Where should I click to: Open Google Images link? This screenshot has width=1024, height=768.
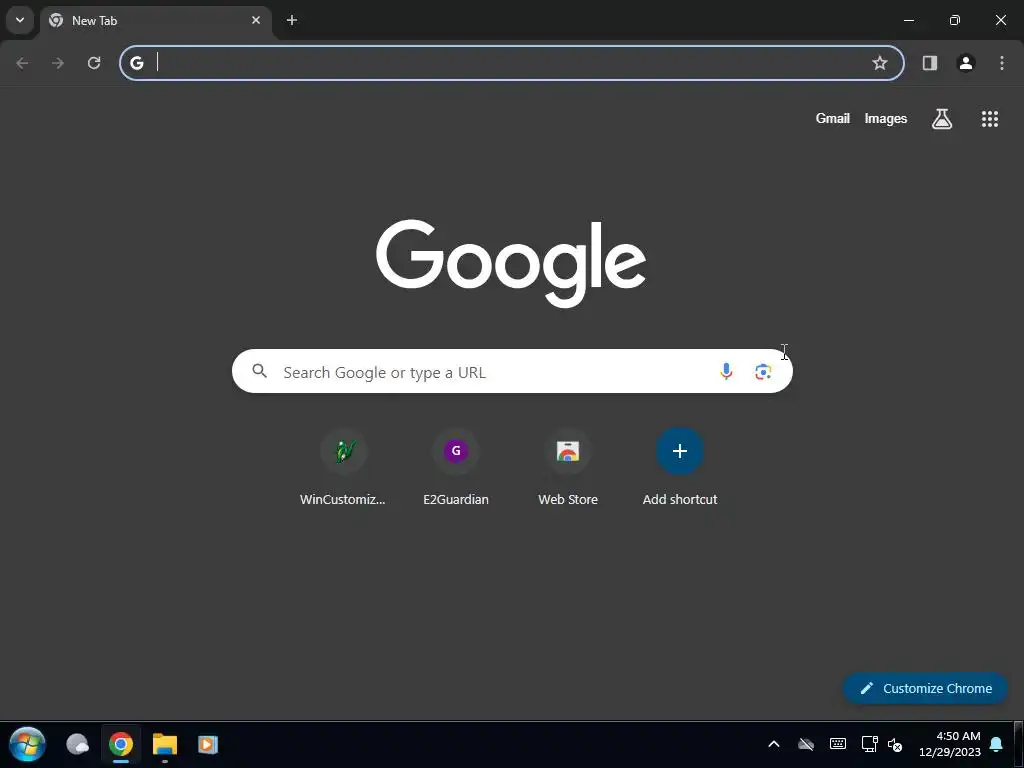pos(886,118)
